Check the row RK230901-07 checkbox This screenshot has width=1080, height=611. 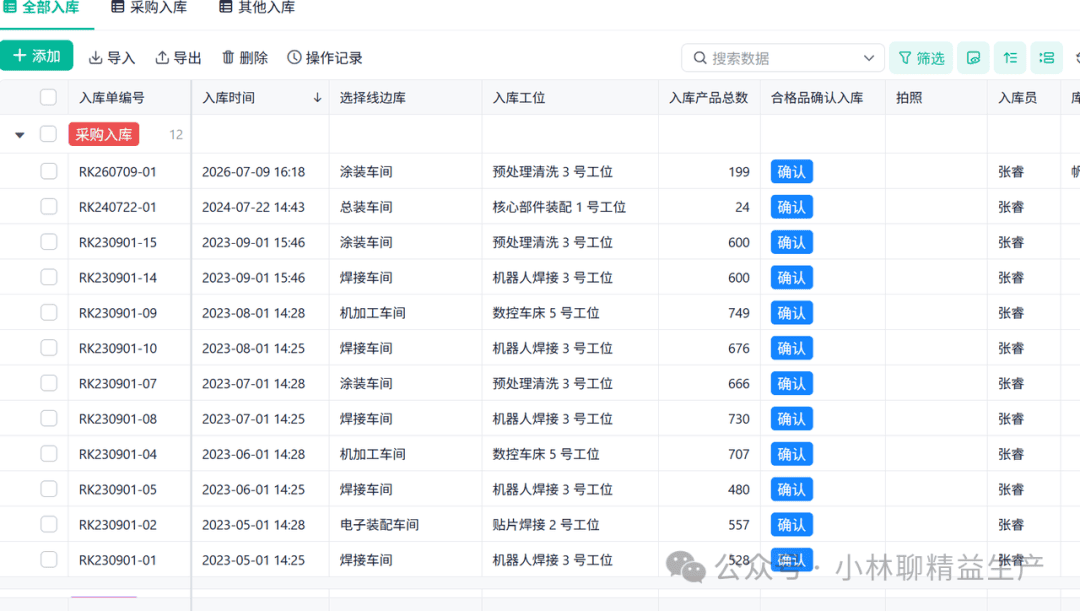48,383
